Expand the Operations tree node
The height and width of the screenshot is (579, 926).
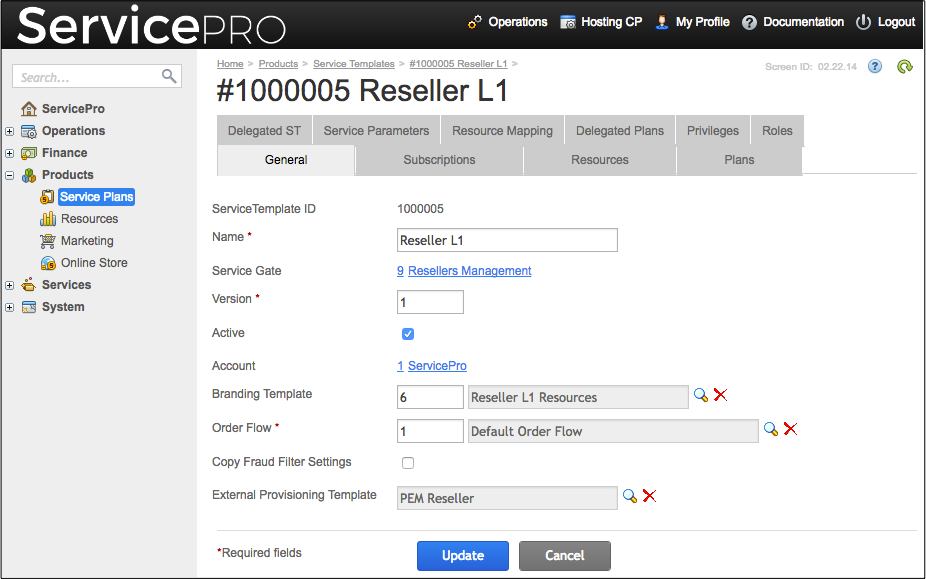pos(10,131)
